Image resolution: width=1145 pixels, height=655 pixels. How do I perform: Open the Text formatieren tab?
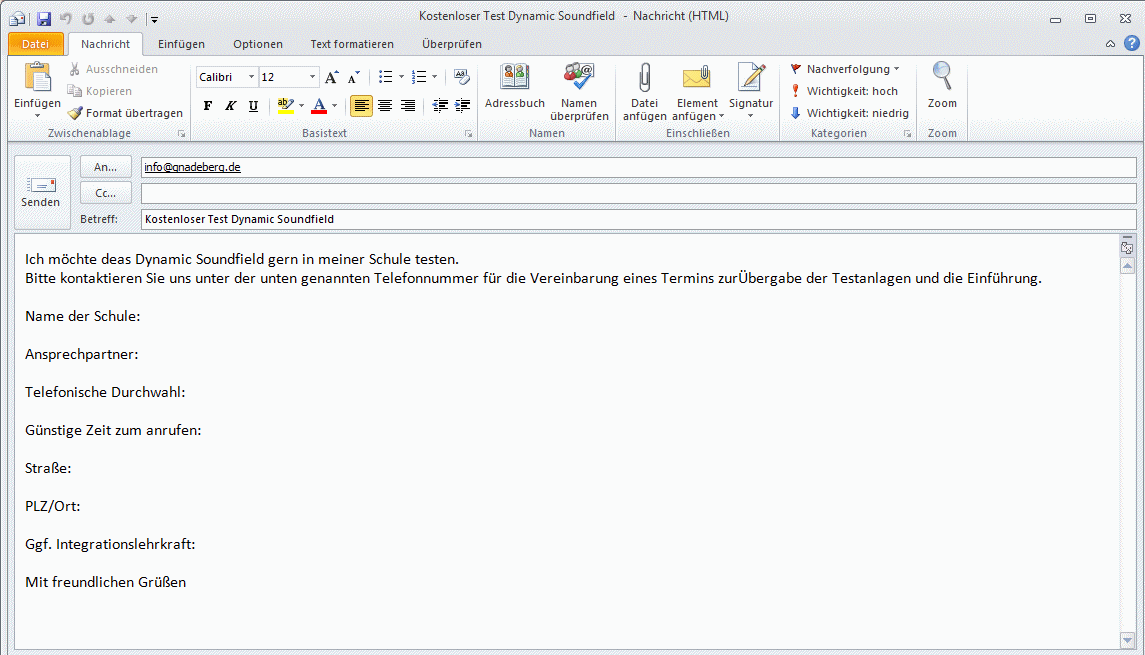[352, 44]
